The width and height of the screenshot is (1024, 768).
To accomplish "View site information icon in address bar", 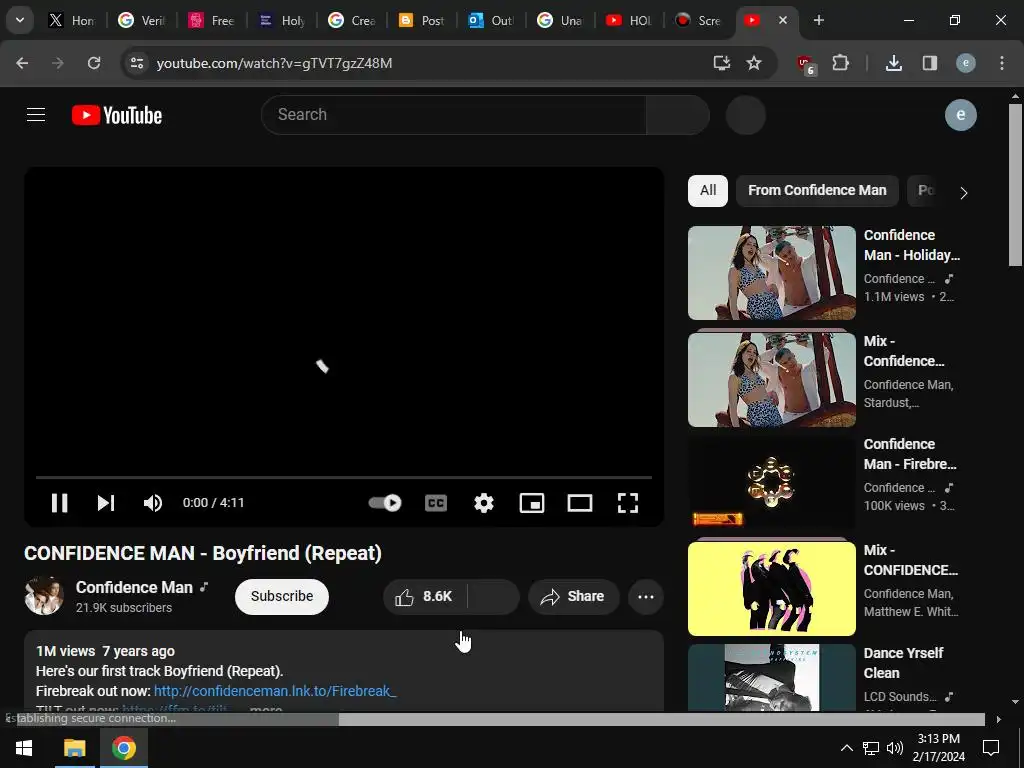I will pos(136,63).
